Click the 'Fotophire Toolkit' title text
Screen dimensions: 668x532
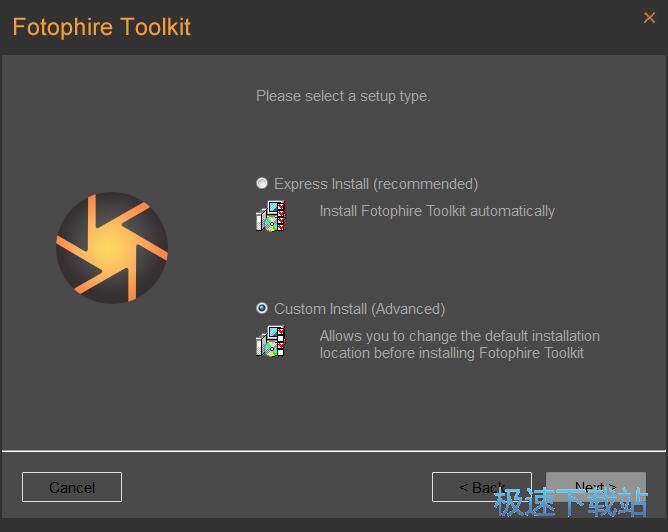click(x=101, y=27)
